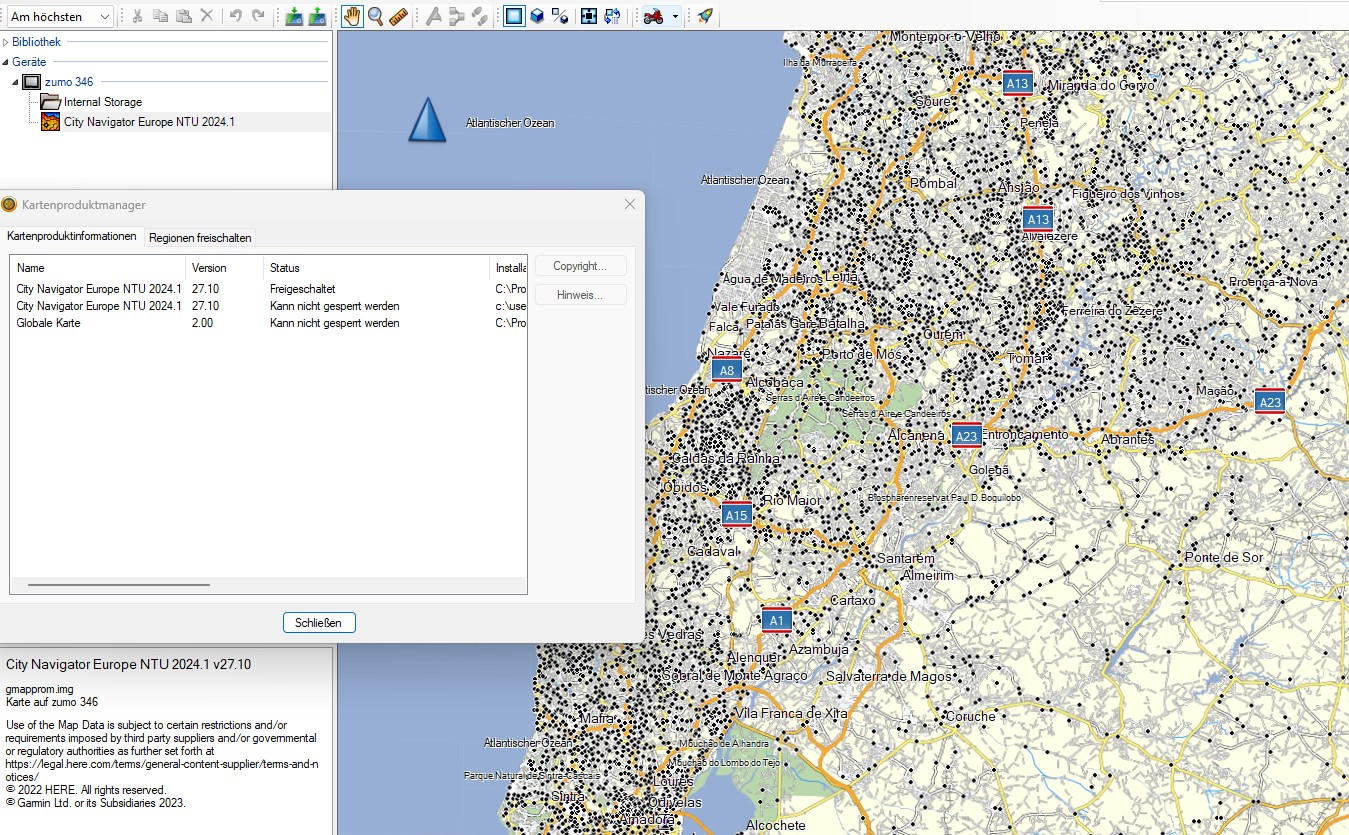Expand the Bibliothek section
This screenshot has width=1349, height=835.
point(6,42)
